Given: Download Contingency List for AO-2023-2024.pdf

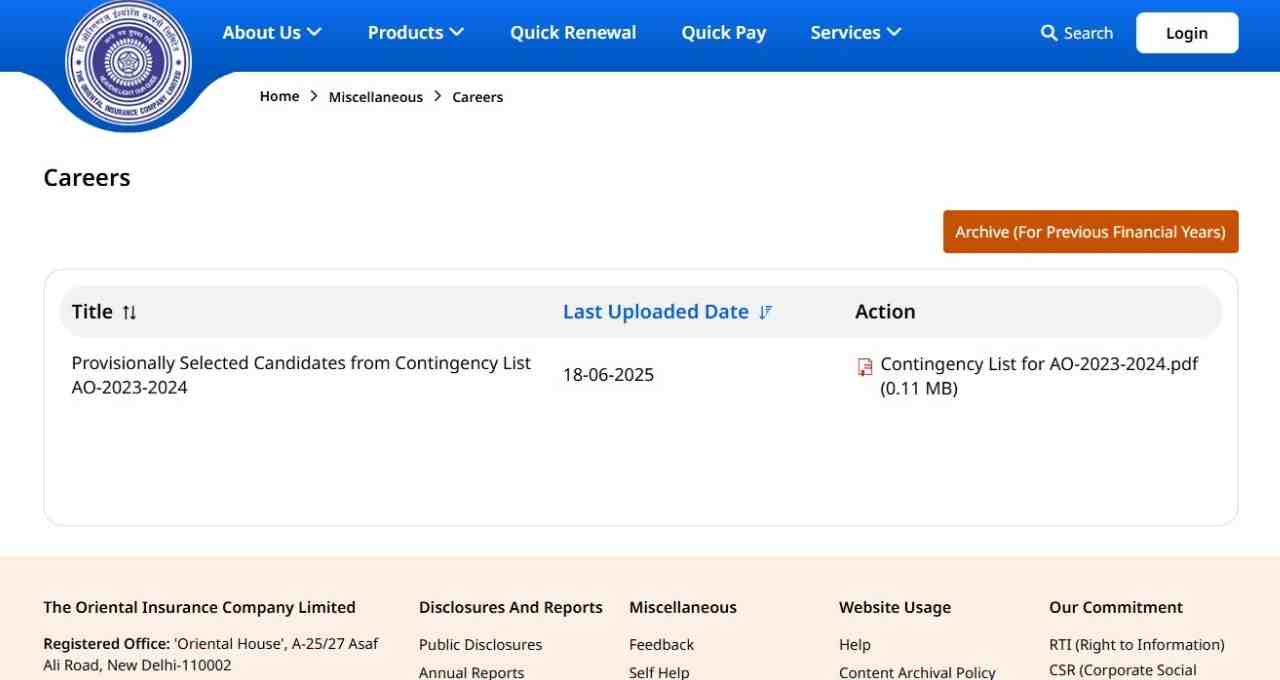Looking at the screenshot, I should (x=1039, y=376).
